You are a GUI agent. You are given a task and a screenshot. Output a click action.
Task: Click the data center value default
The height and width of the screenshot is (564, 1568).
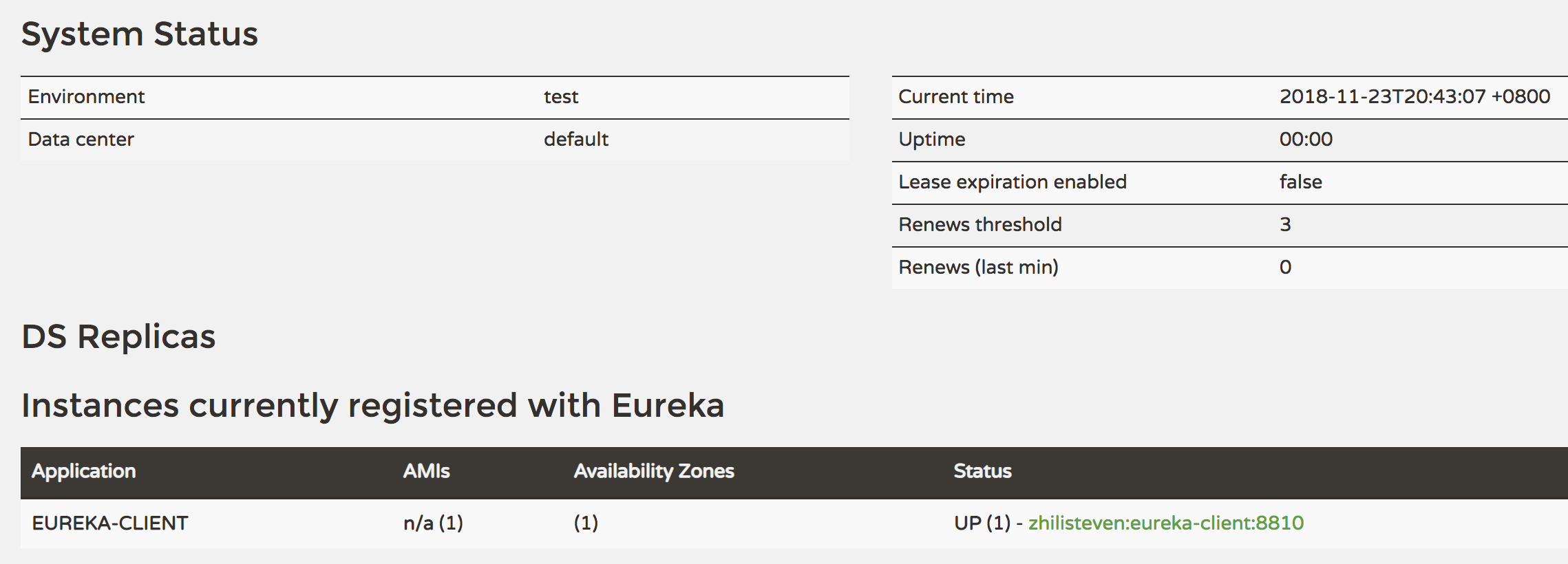click(576, 140)
